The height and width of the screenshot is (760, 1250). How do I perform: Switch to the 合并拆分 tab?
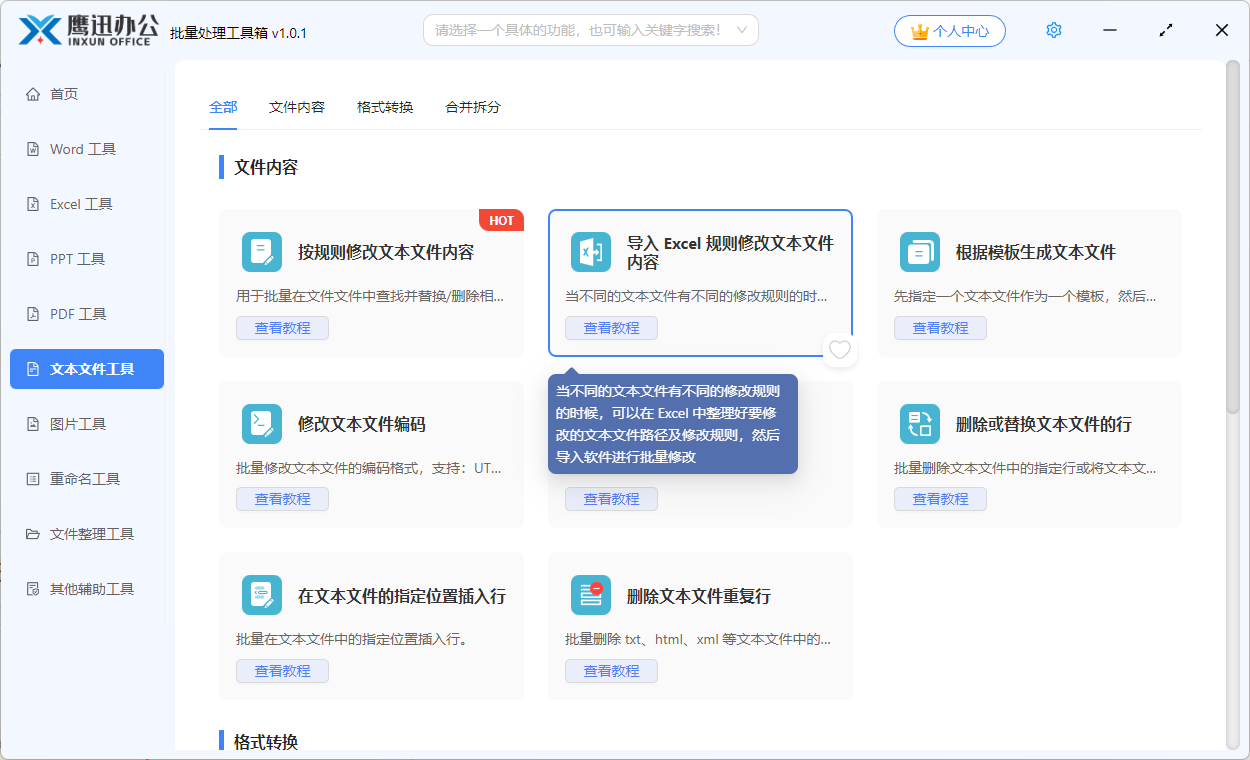(471, 106)
